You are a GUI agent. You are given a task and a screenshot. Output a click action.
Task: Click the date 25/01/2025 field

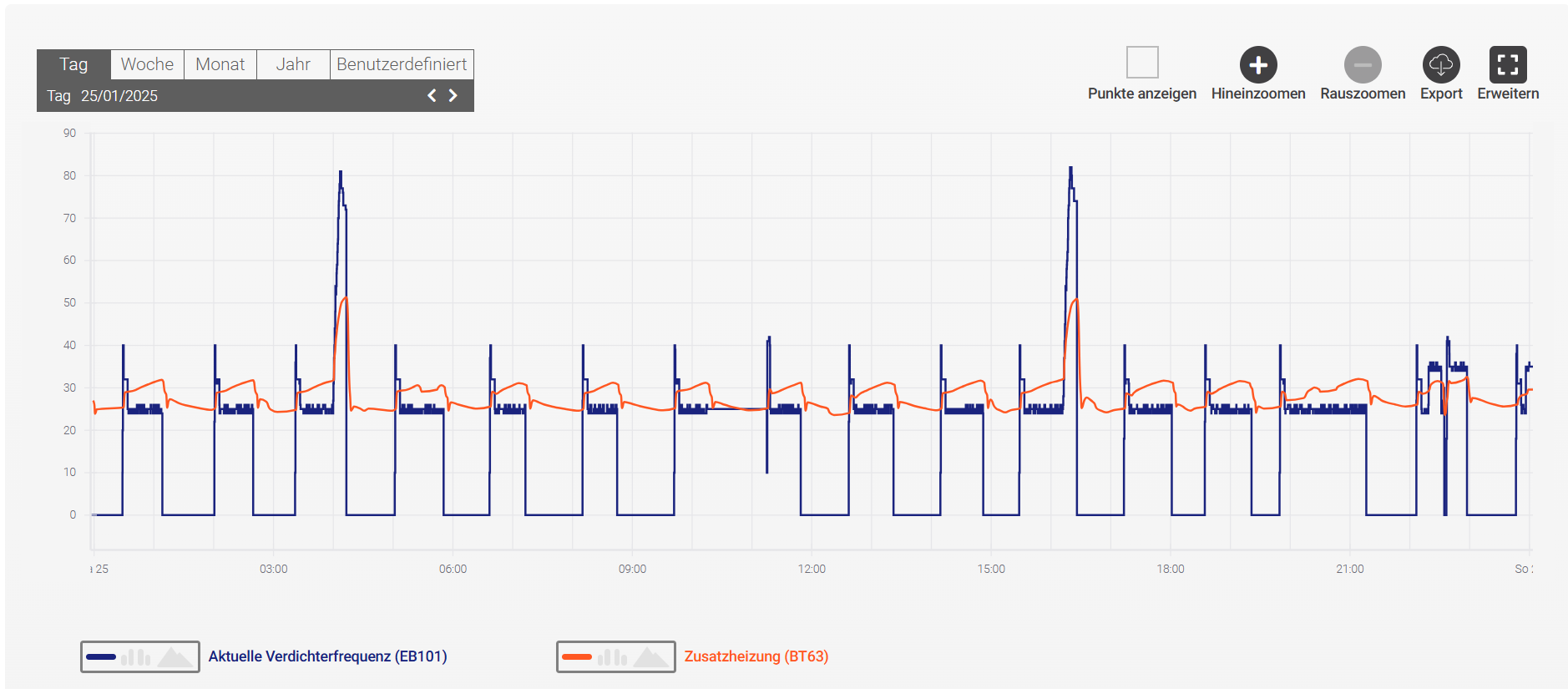119,96
